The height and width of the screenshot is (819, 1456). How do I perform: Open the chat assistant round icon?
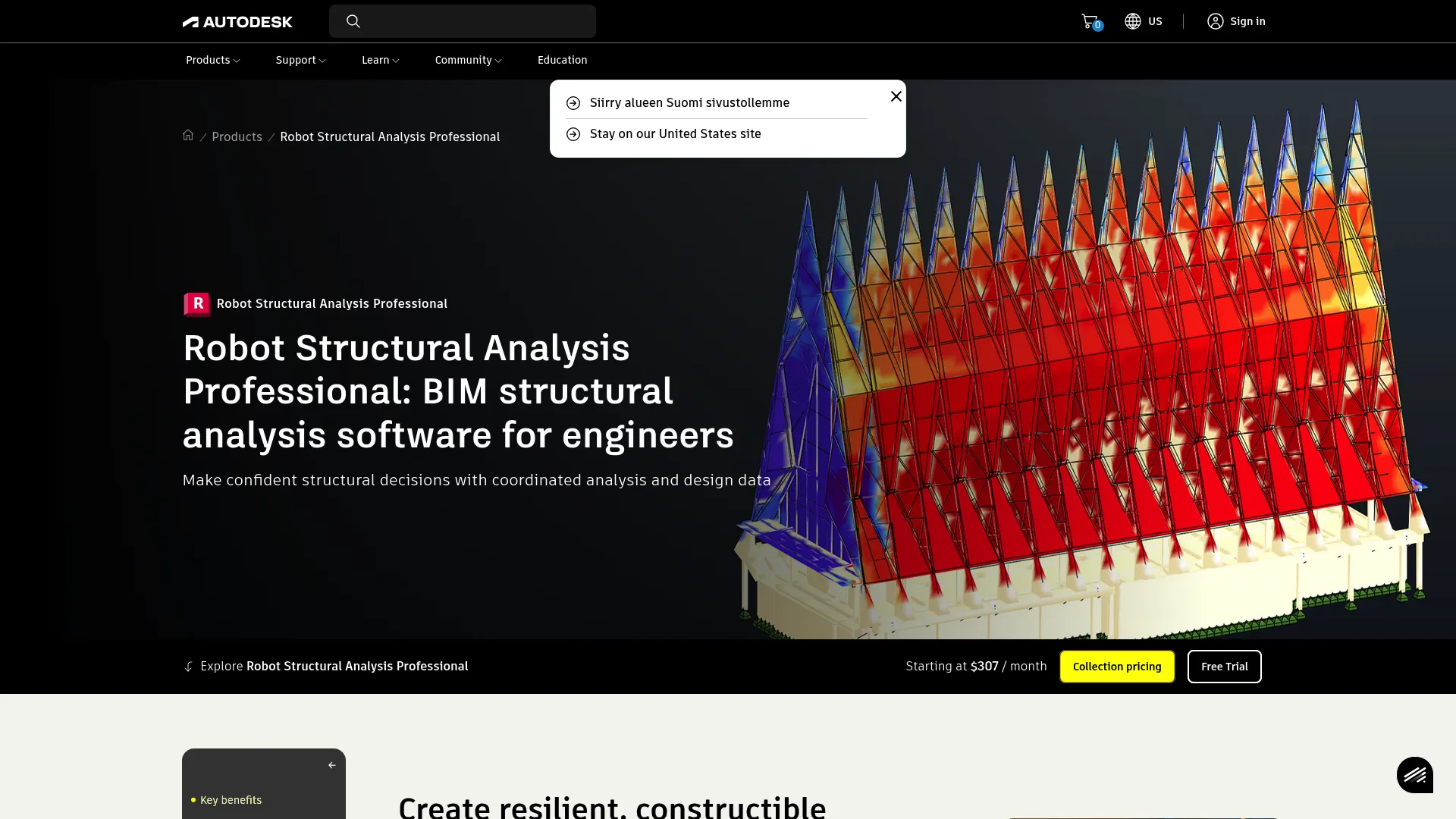pos(1415,775)
